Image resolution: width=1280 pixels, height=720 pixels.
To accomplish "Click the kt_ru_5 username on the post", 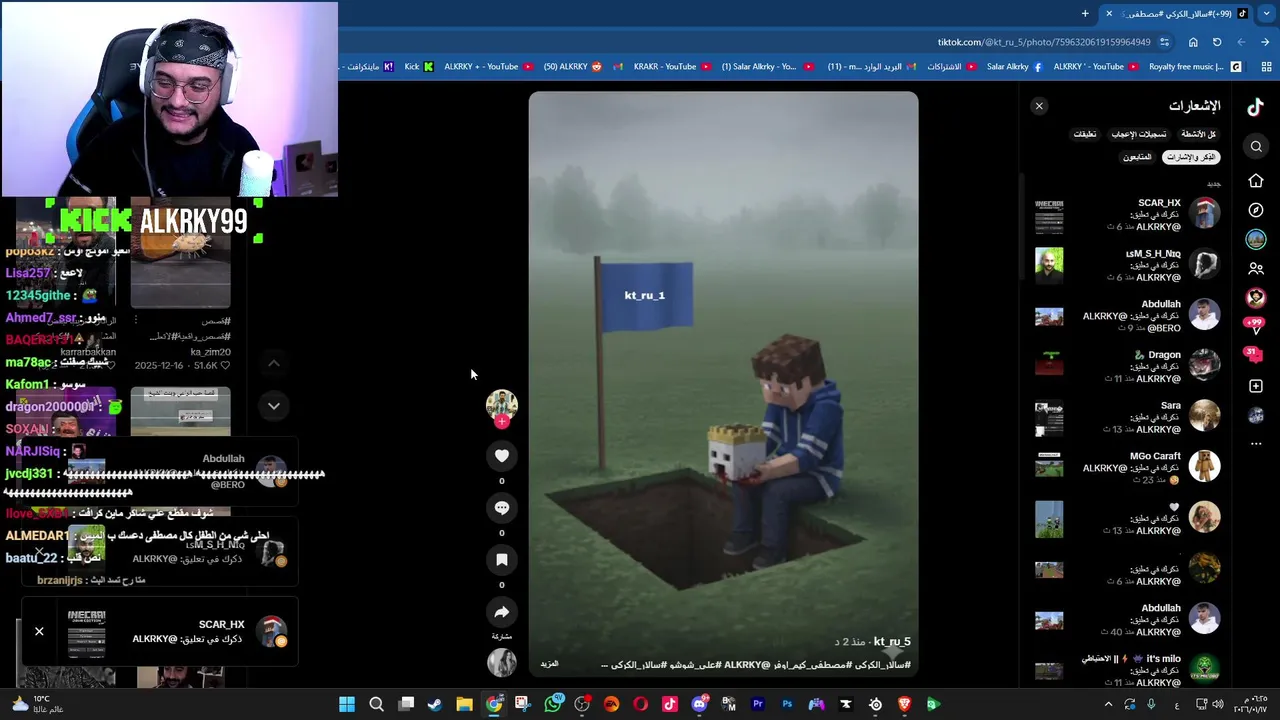I will pyautogui.click(x=892, y=642).
